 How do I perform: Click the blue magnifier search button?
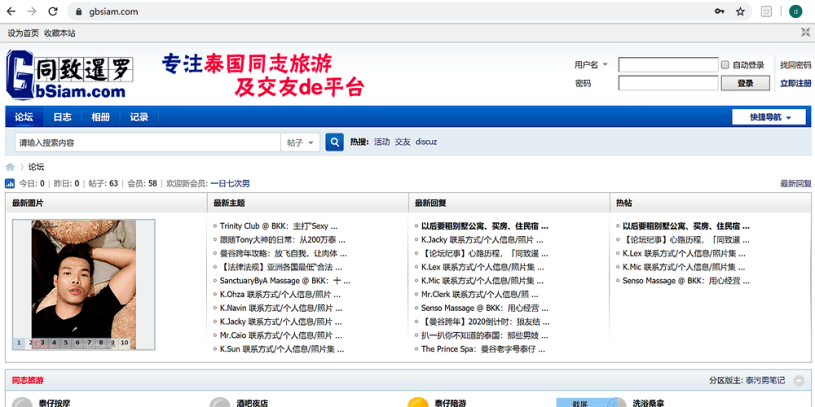(335, 142)
